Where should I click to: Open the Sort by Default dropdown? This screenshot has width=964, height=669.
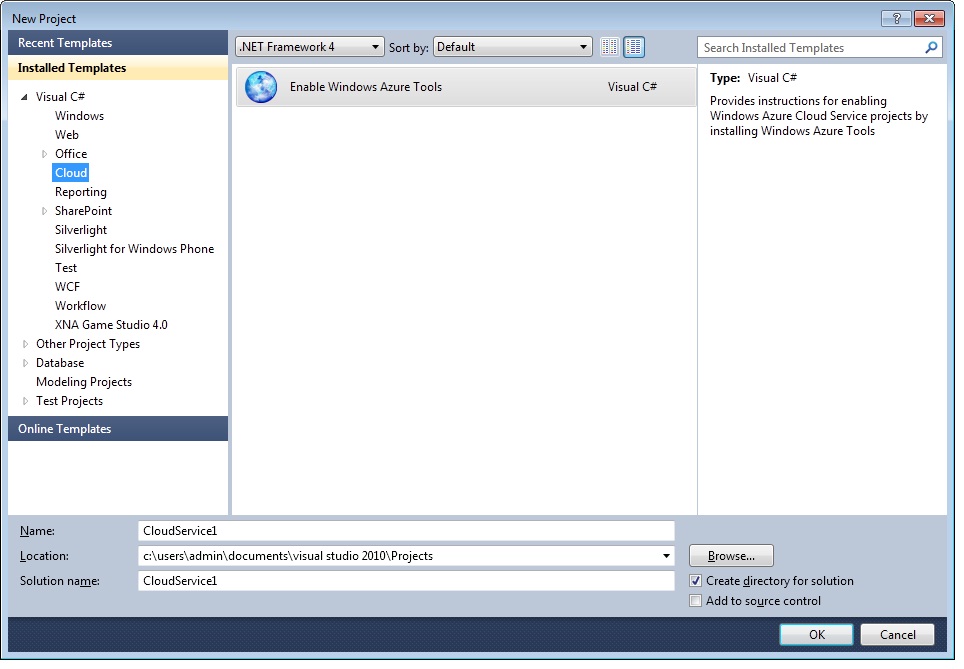tap(513, 47)
